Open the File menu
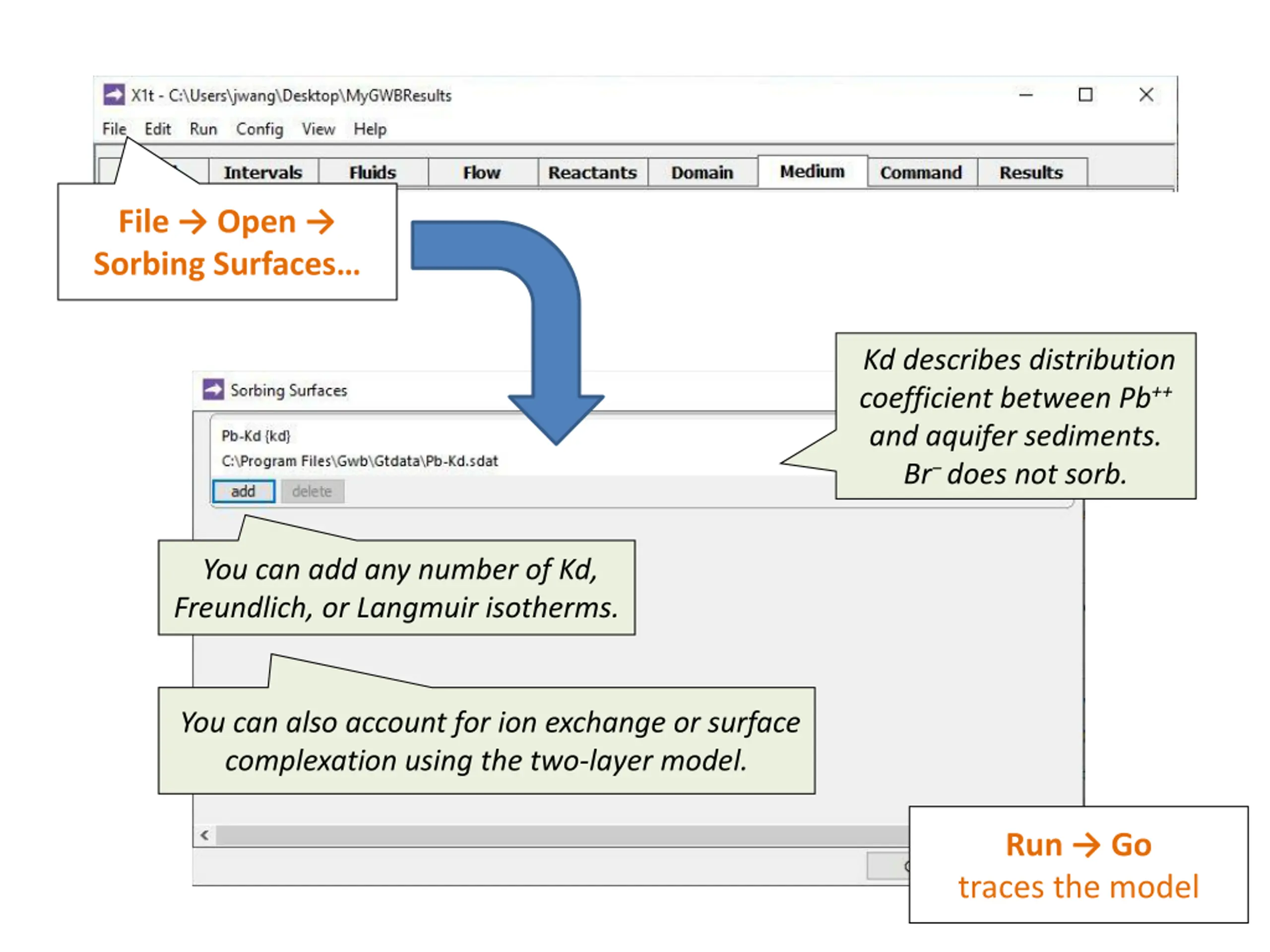The image size is (1270, 952). 114,129
